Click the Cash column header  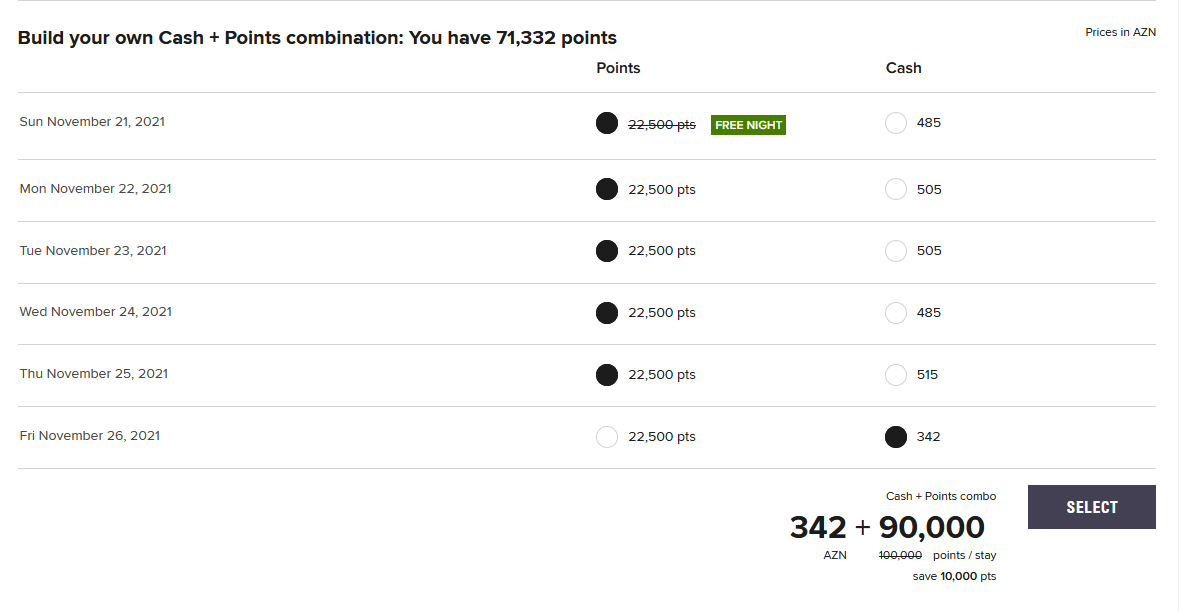pos(904,68)
